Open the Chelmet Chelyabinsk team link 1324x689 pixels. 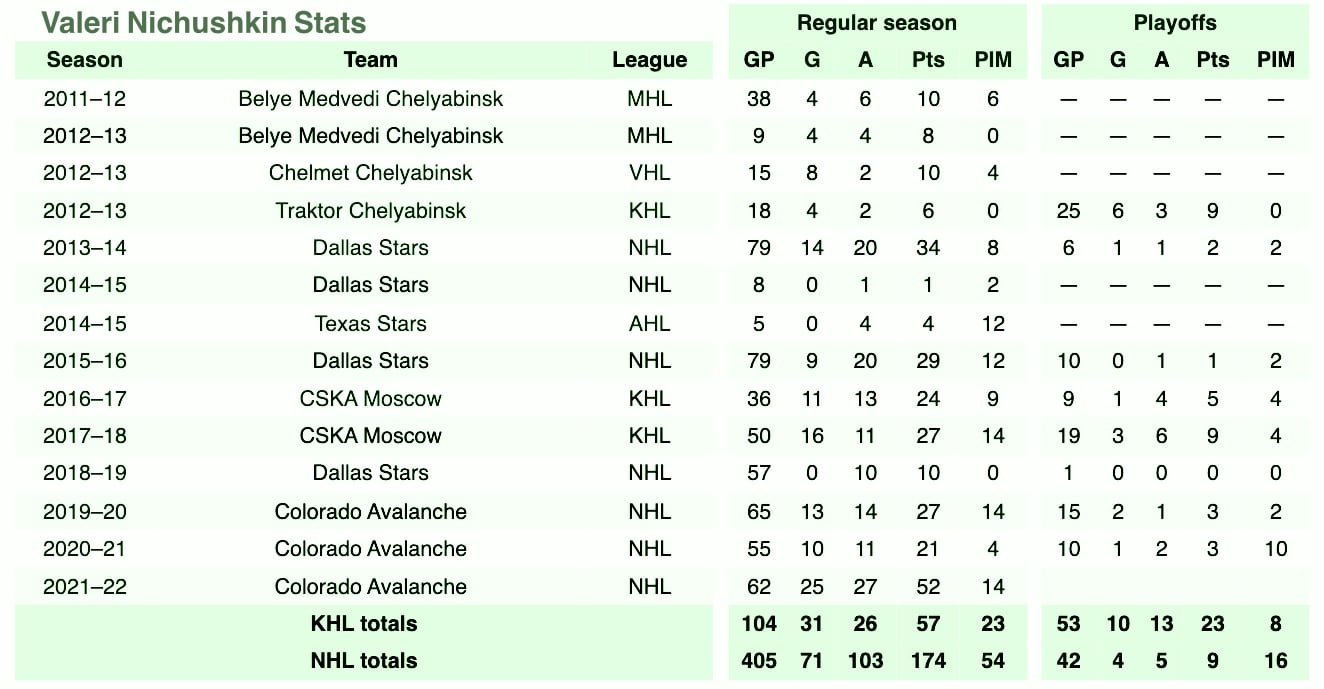(370, 172)
